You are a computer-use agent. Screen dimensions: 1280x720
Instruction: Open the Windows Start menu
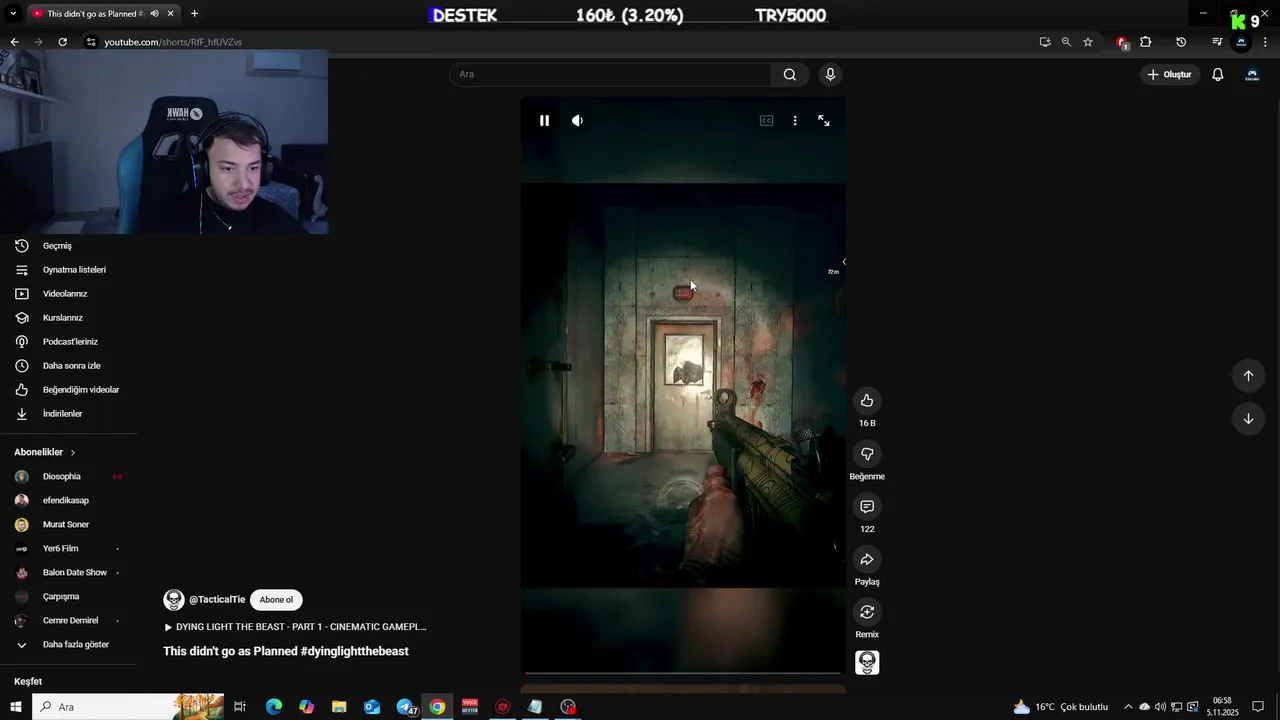(15, 707)
